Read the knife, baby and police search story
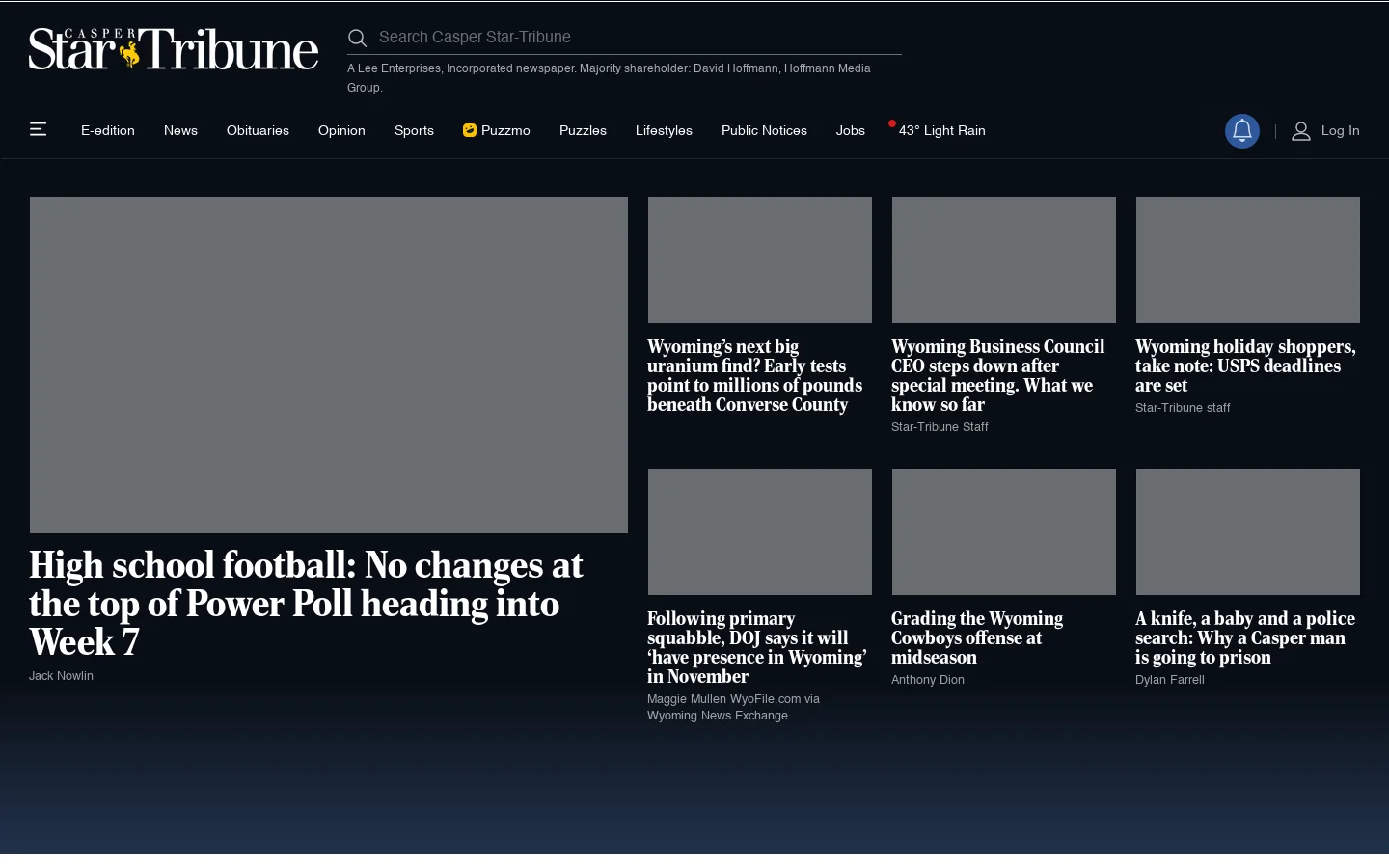1389x868 pixels. 1245,637
